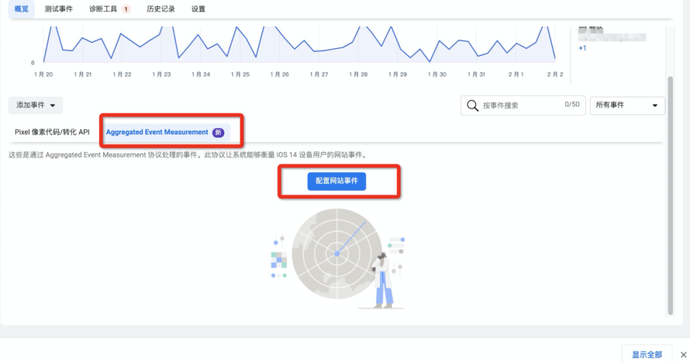The image size is (690, 363).
Task: Close the bottom bar with X
Action: 683,355
